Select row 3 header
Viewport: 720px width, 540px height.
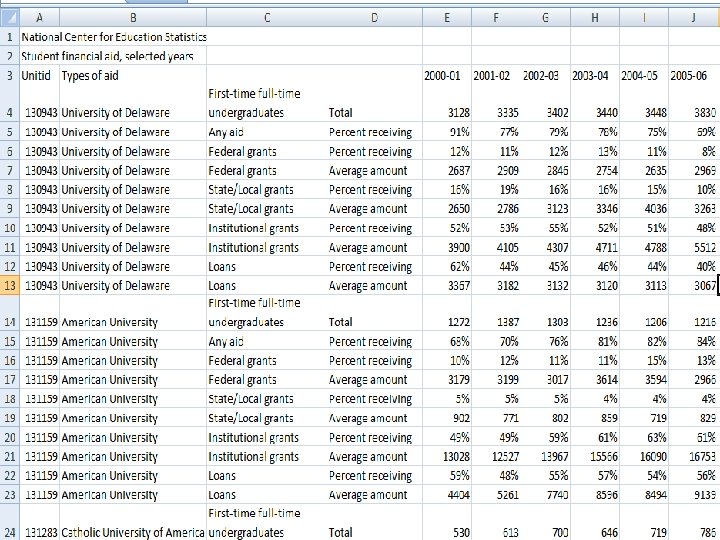click(10, 75)
